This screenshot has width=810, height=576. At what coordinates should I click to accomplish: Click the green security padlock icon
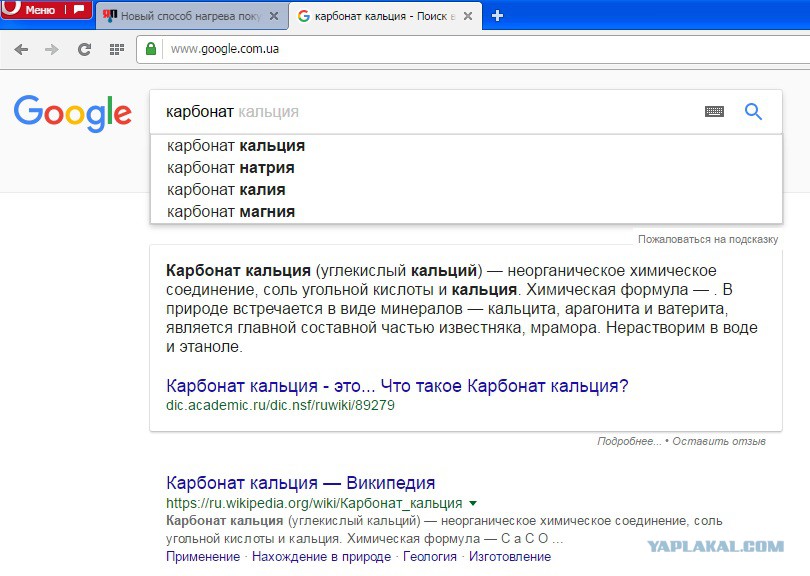click(x=151, y=49)
